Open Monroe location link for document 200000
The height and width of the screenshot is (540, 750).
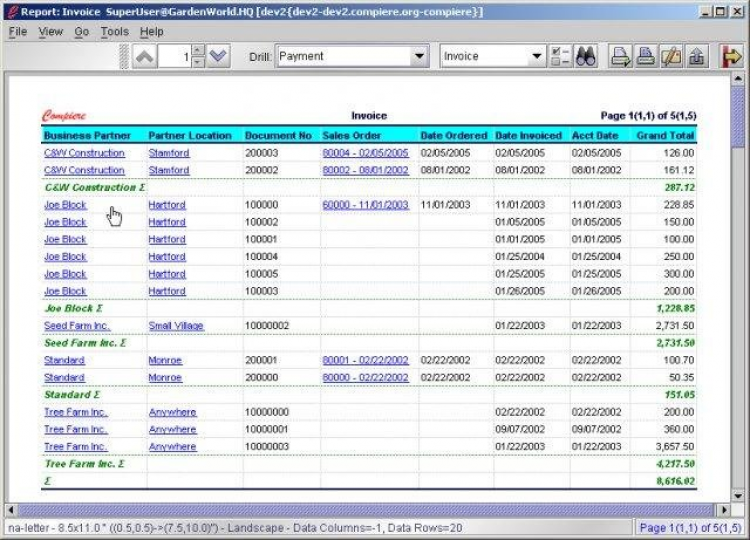[165, 377]
